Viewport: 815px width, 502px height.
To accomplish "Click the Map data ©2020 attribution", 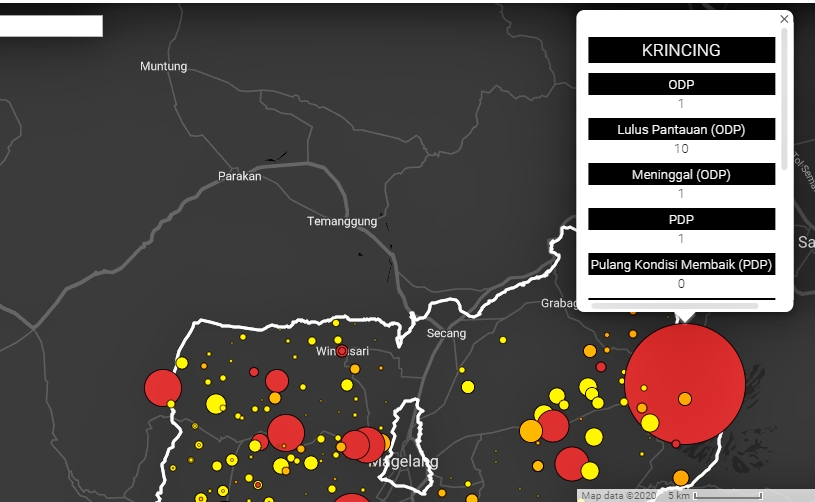I will click(619, 495).
